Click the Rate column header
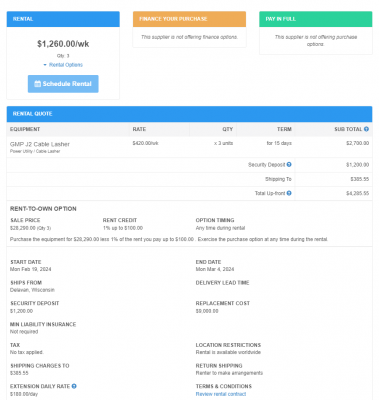The height and width of the screenshot is (400, 379). click(x=139, y=129)
